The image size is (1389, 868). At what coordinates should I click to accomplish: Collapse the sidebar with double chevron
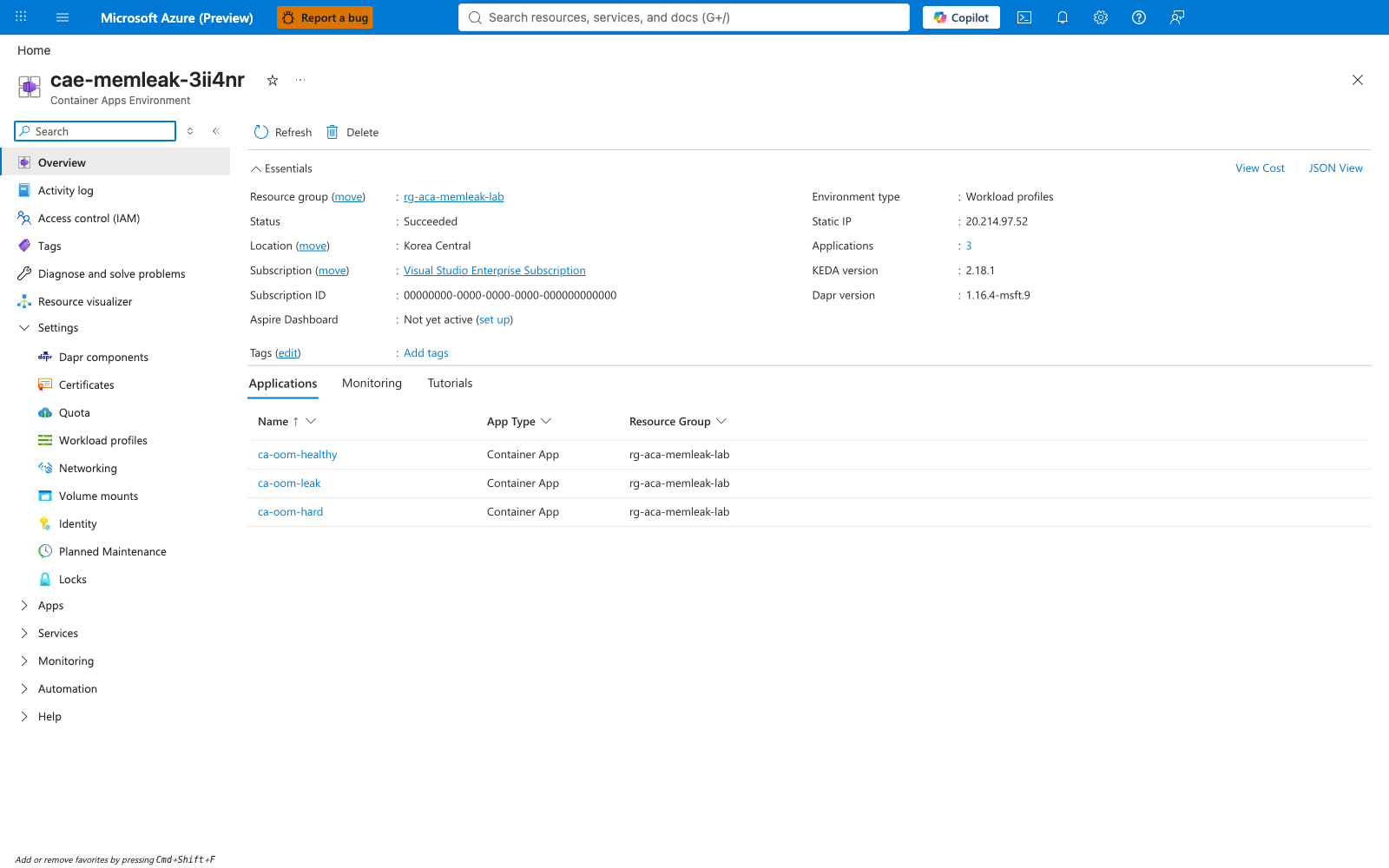(x=216, y=131)
